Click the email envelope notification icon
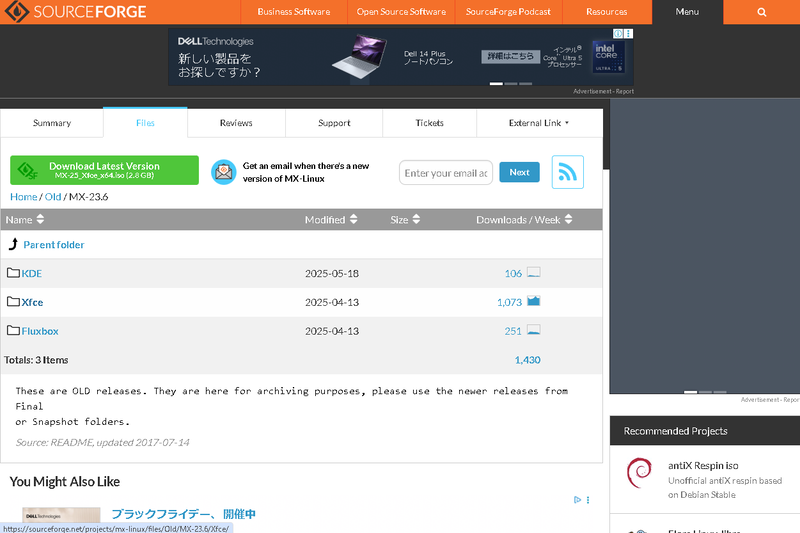The width and height of the screenshot is (800, 533). (223, 172)
